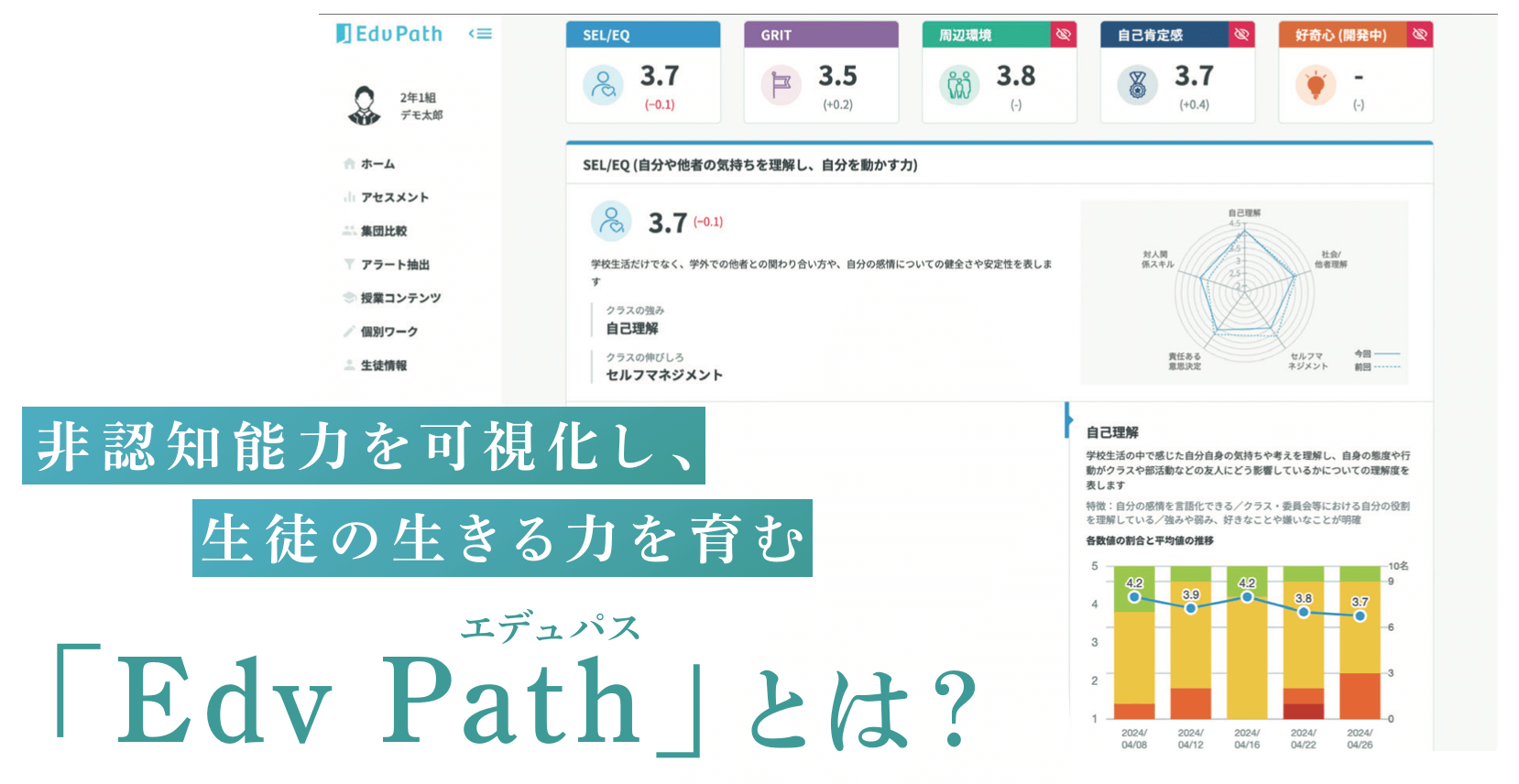Collapse the sidebar with the menu toggle icon

480,34
